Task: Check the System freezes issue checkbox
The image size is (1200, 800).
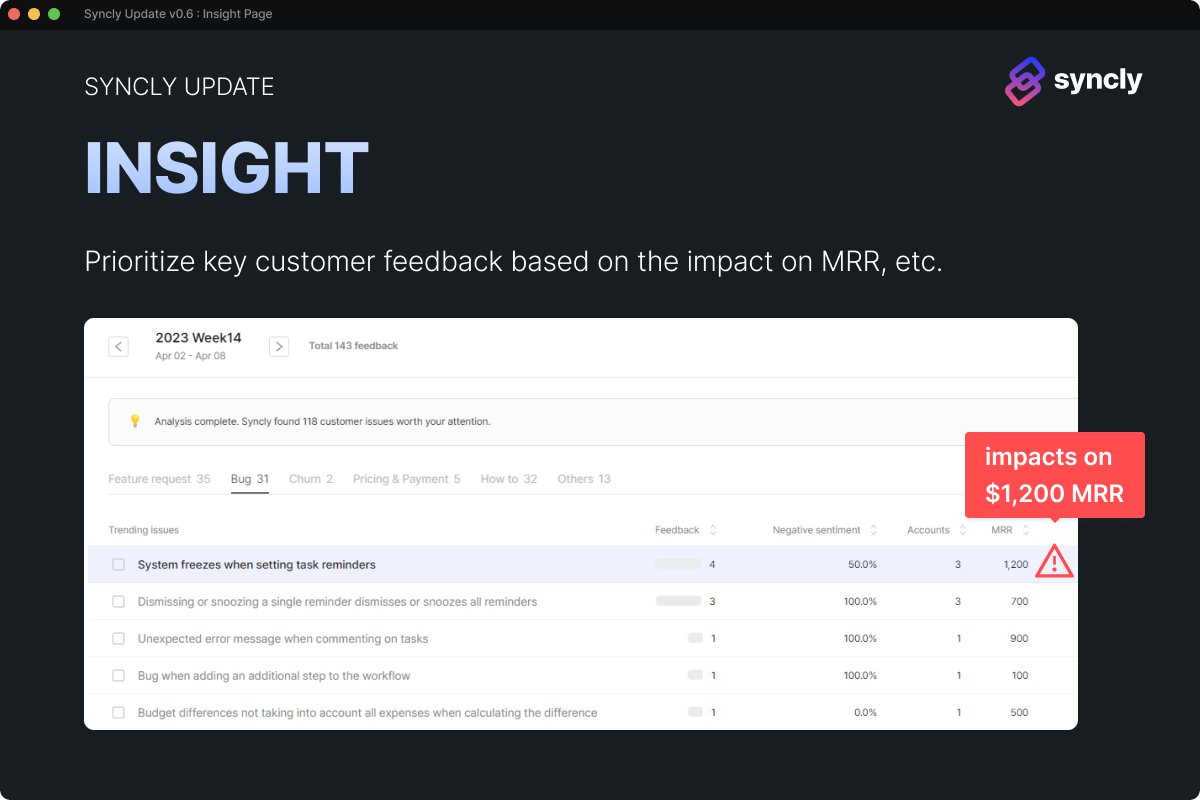Action: [118, 564]
